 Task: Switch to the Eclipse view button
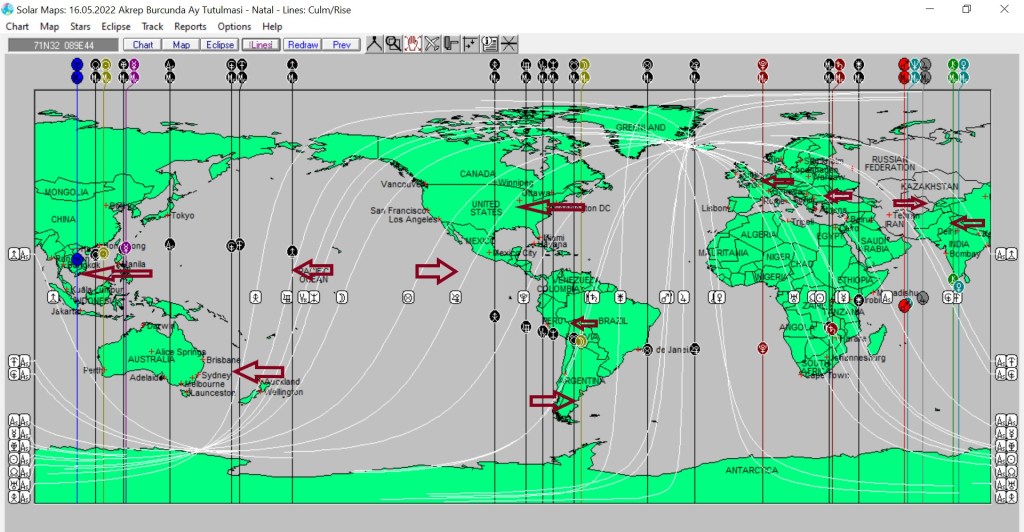(220, 45)
